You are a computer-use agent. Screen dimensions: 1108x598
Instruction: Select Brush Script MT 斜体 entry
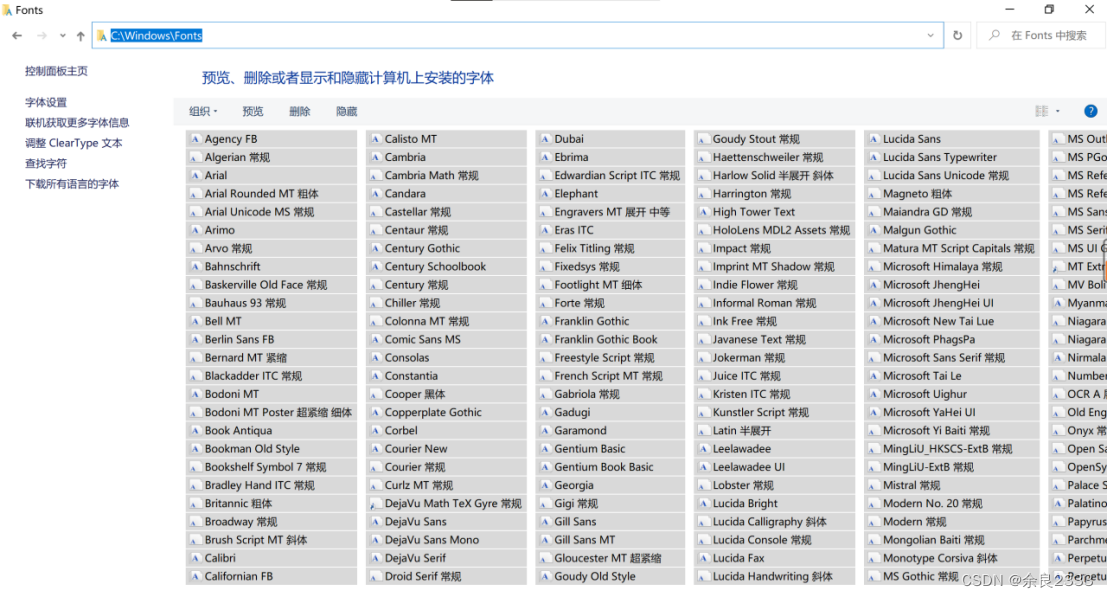tap(271, 540)
